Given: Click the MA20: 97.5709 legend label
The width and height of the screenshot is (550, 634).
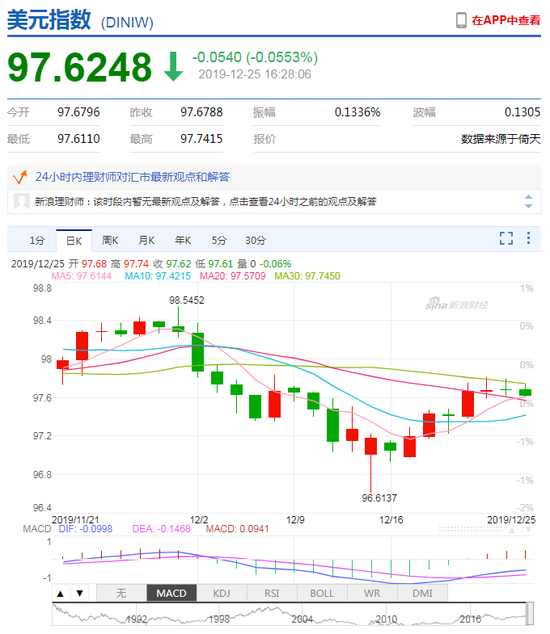Looking at the screenshot, I should 233,276.
